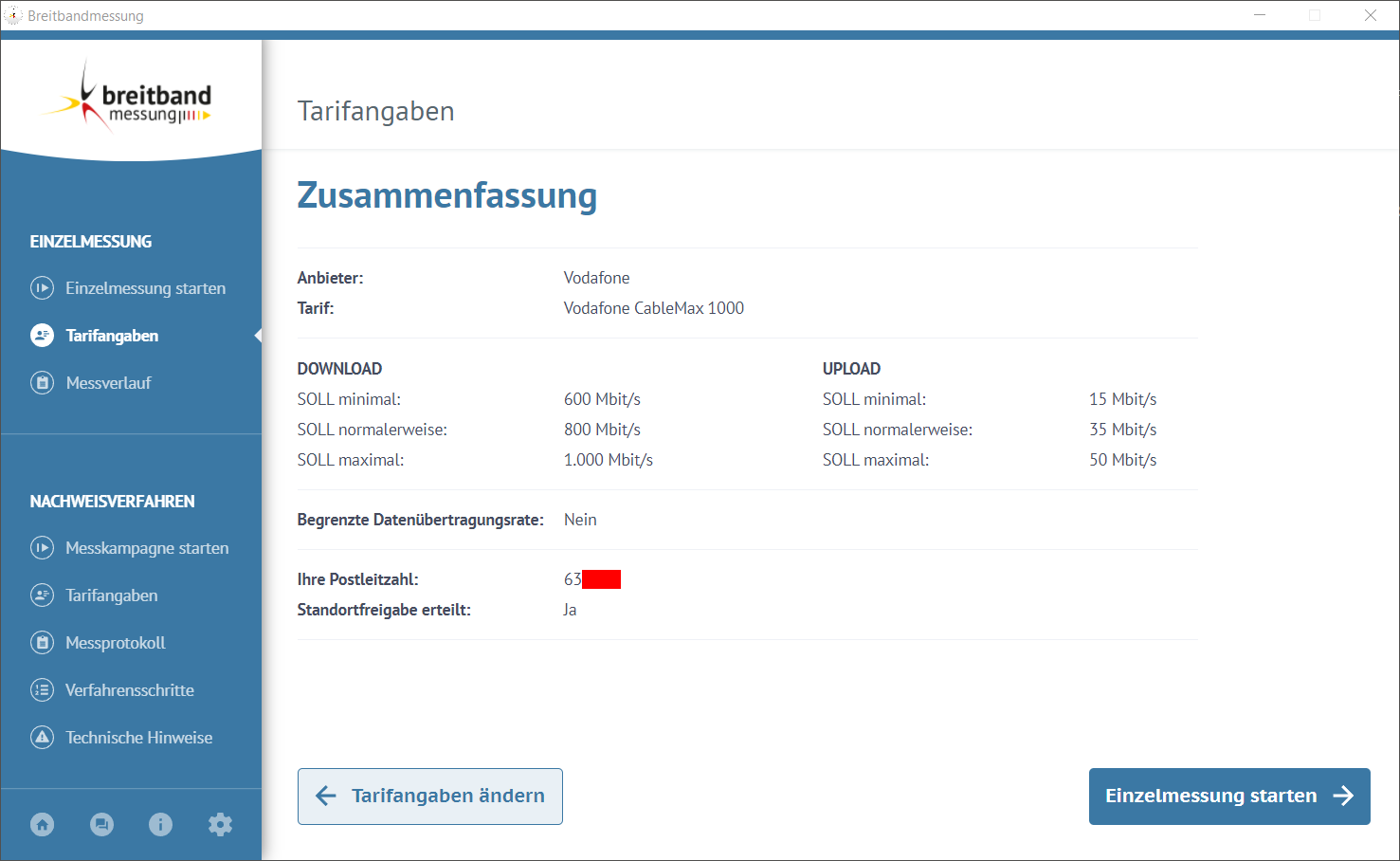The image size is (1400, 861).
Task: Open Tarifangaben under Nachweisverfahren section
Action: click(111, 595)
